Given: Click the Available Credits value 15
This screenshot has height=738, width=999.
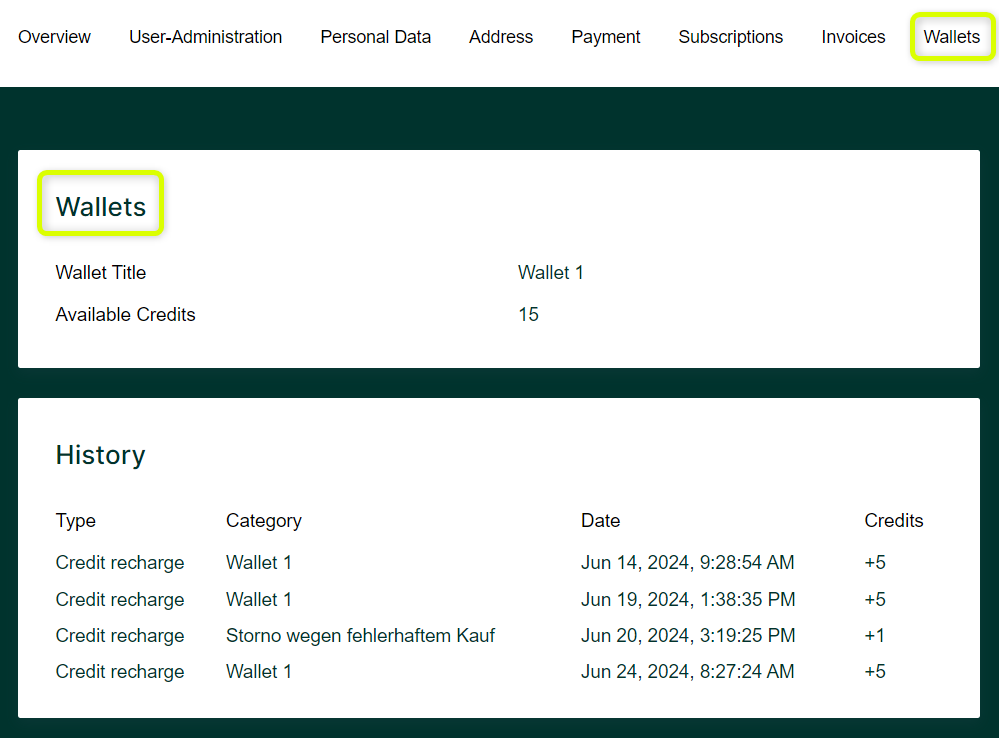Looking at the screenshot, I should click(528, 314).
